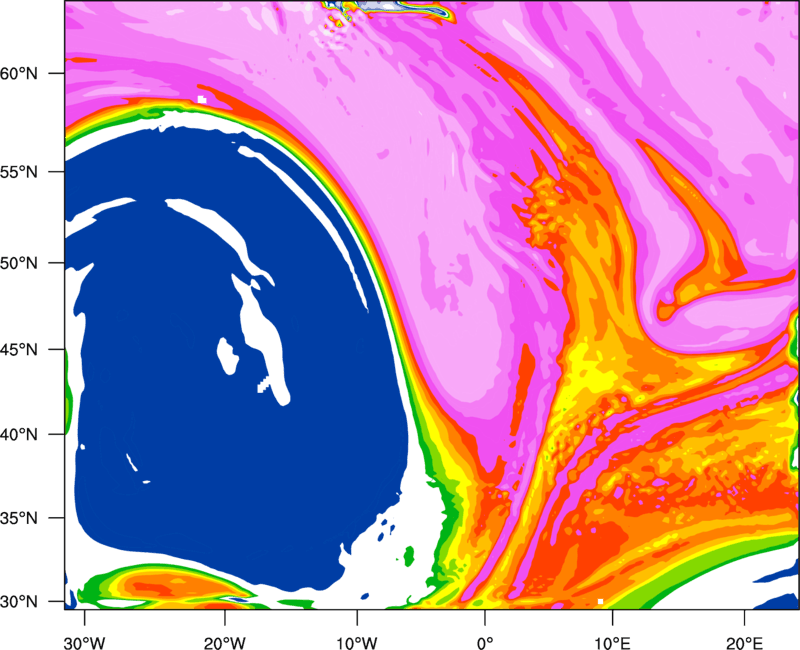This screenshot has width=800, height=650.
Task: Click the 45°N latitude label
Action: [x=19, y=349]
